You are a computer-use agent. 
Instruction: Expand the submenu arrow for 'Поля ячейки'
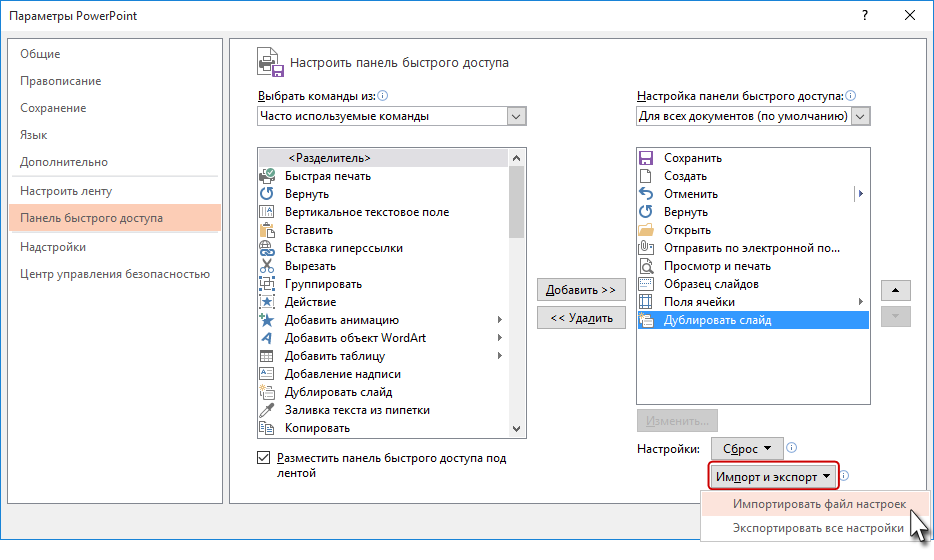click(861, 302)
